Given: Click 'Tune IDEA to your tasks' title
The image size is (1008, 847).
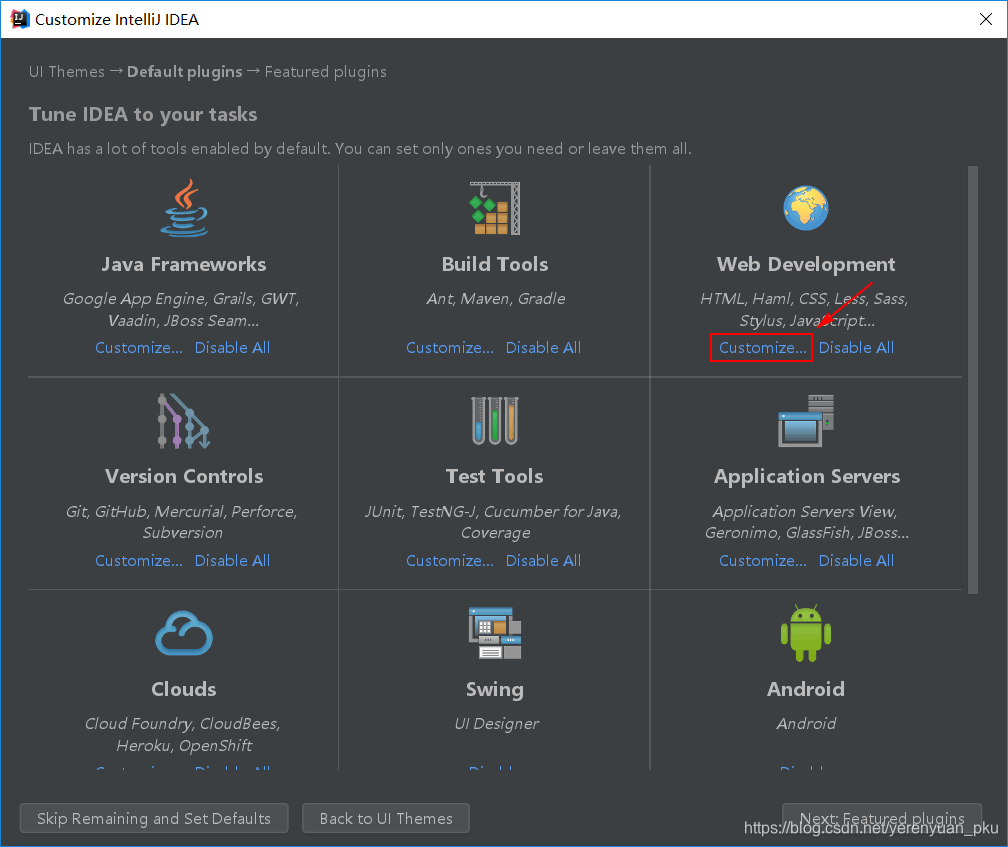Looking at the screenshot, I should point(143,114).
